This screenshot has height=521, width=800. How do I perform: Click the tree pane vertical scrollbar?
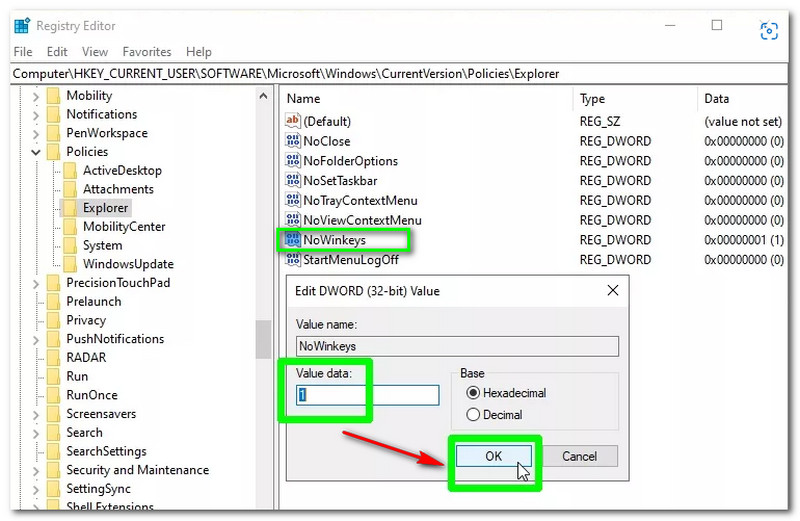click(x=263, y=339)
